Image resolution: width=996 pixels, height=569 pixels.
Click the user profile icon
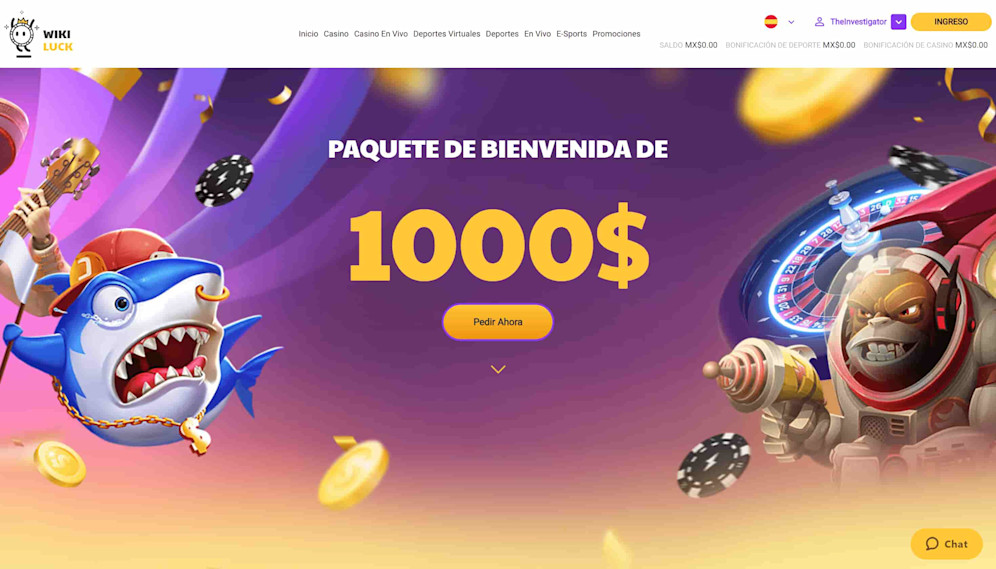tap(819, 22)
